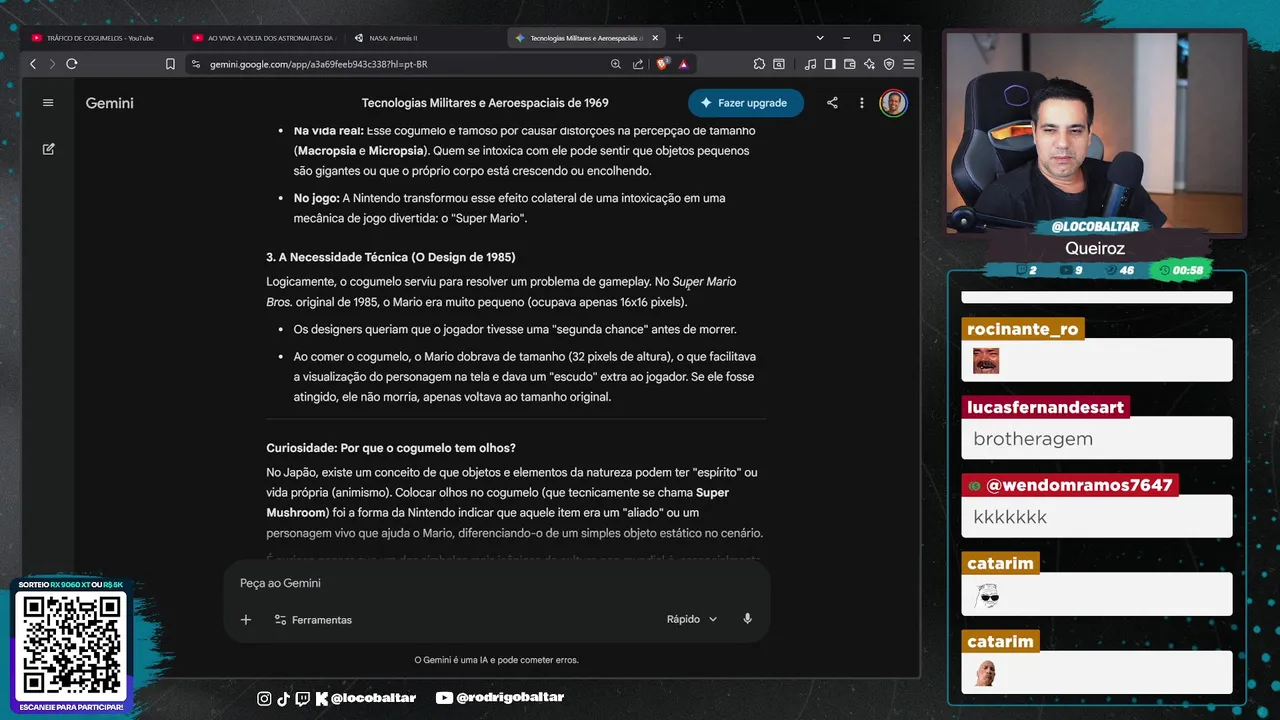Share this page from address bar

[x=638, y=64]
